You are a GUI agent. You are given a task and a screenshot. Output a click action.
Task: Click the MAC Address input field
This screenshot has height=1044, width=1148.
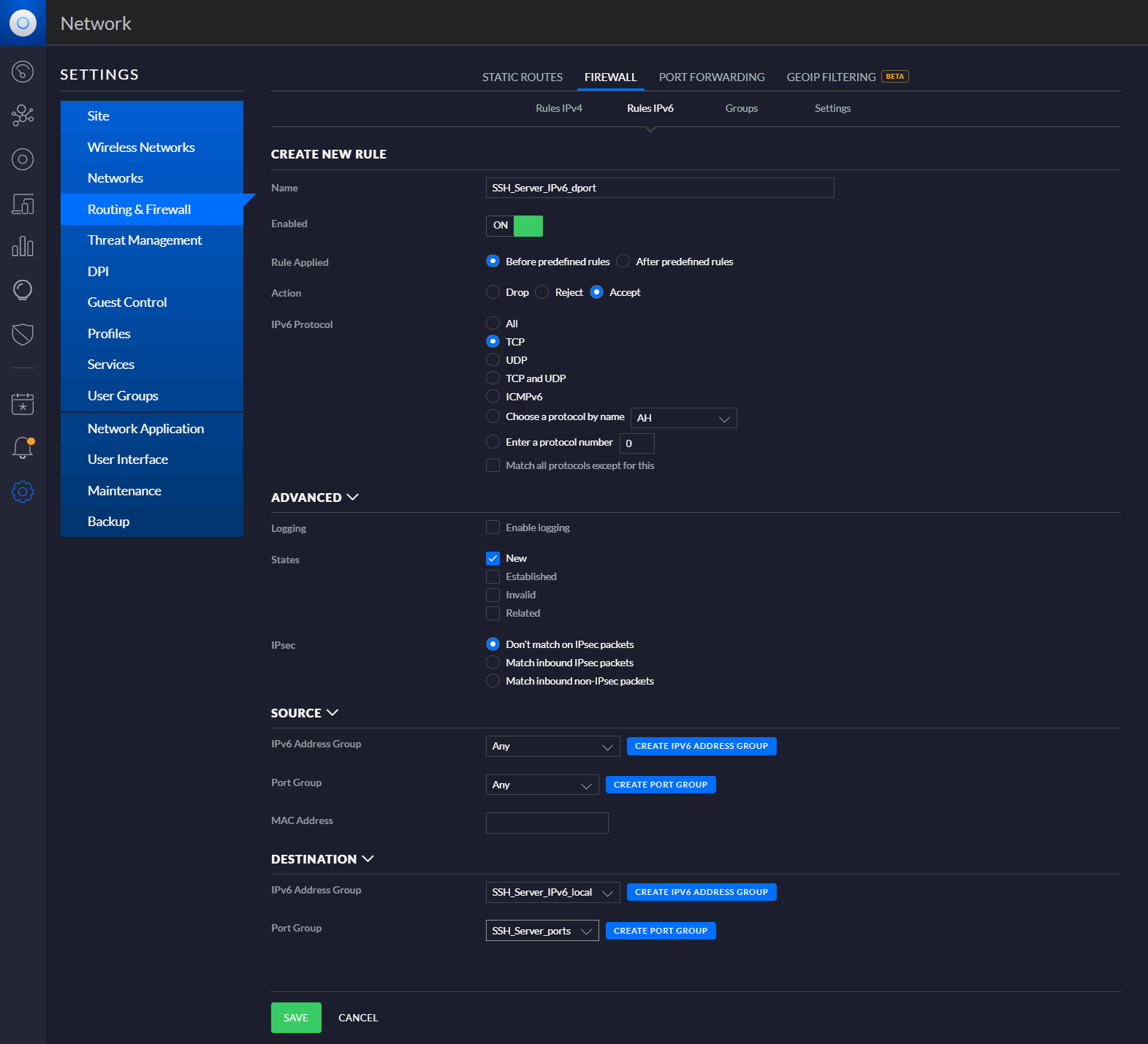pos(547,823)
